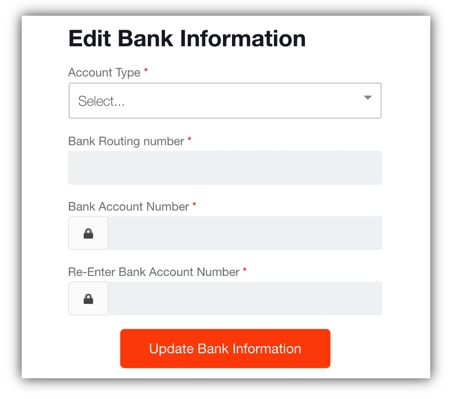Click the 'Select...' placeholder in Account Type
455x399 pixels.
click(101, 101)
